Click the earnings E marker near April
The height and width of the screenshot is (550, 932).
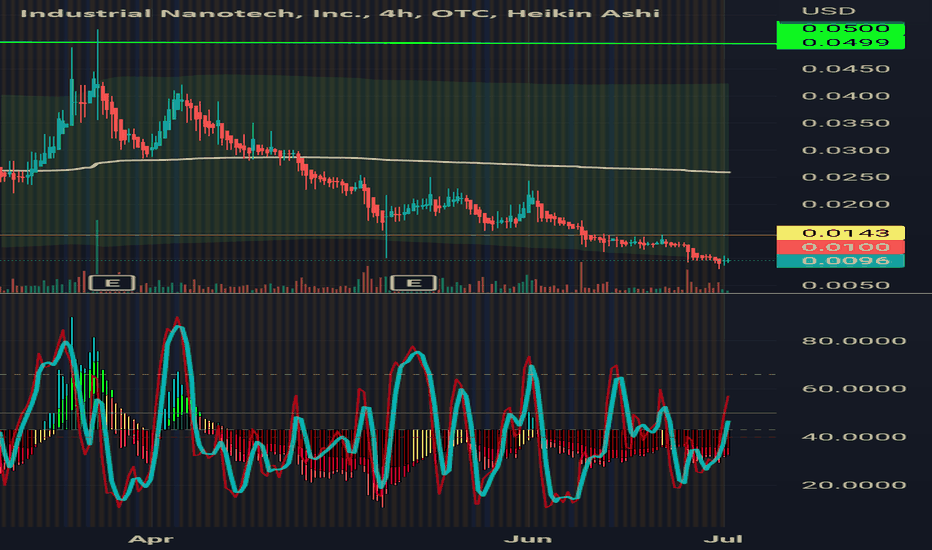pyautogui.click(x=112, y=283)
